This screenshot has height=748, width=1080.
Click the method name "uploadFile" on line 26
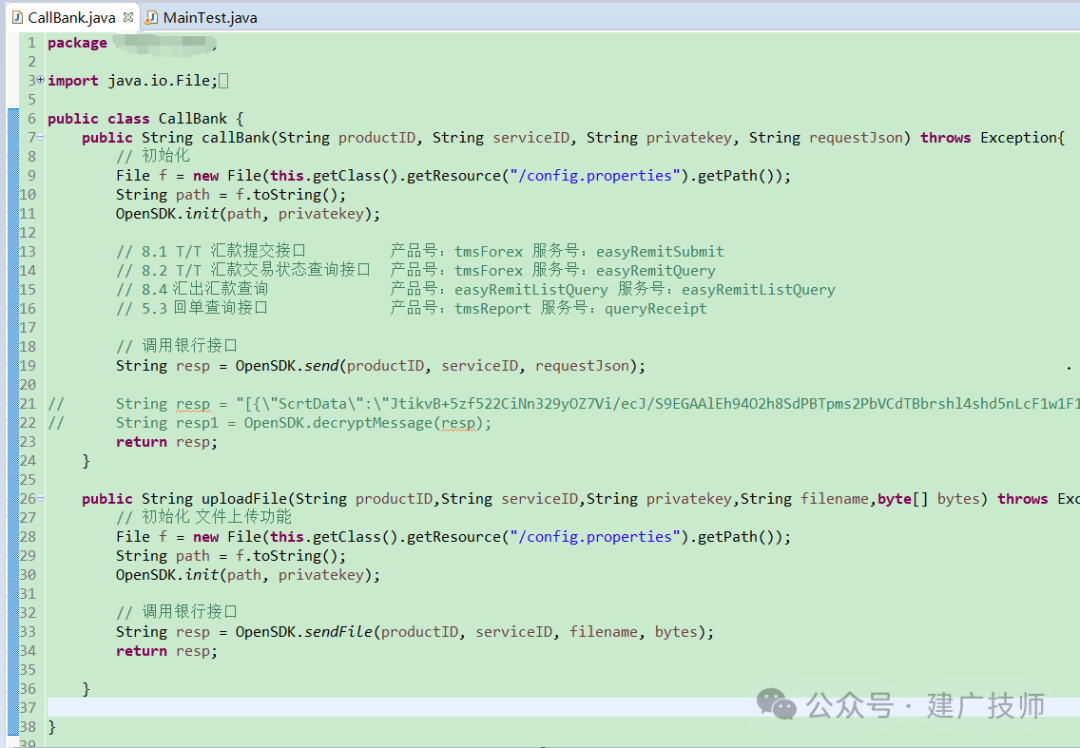click(x=244, y=499)
